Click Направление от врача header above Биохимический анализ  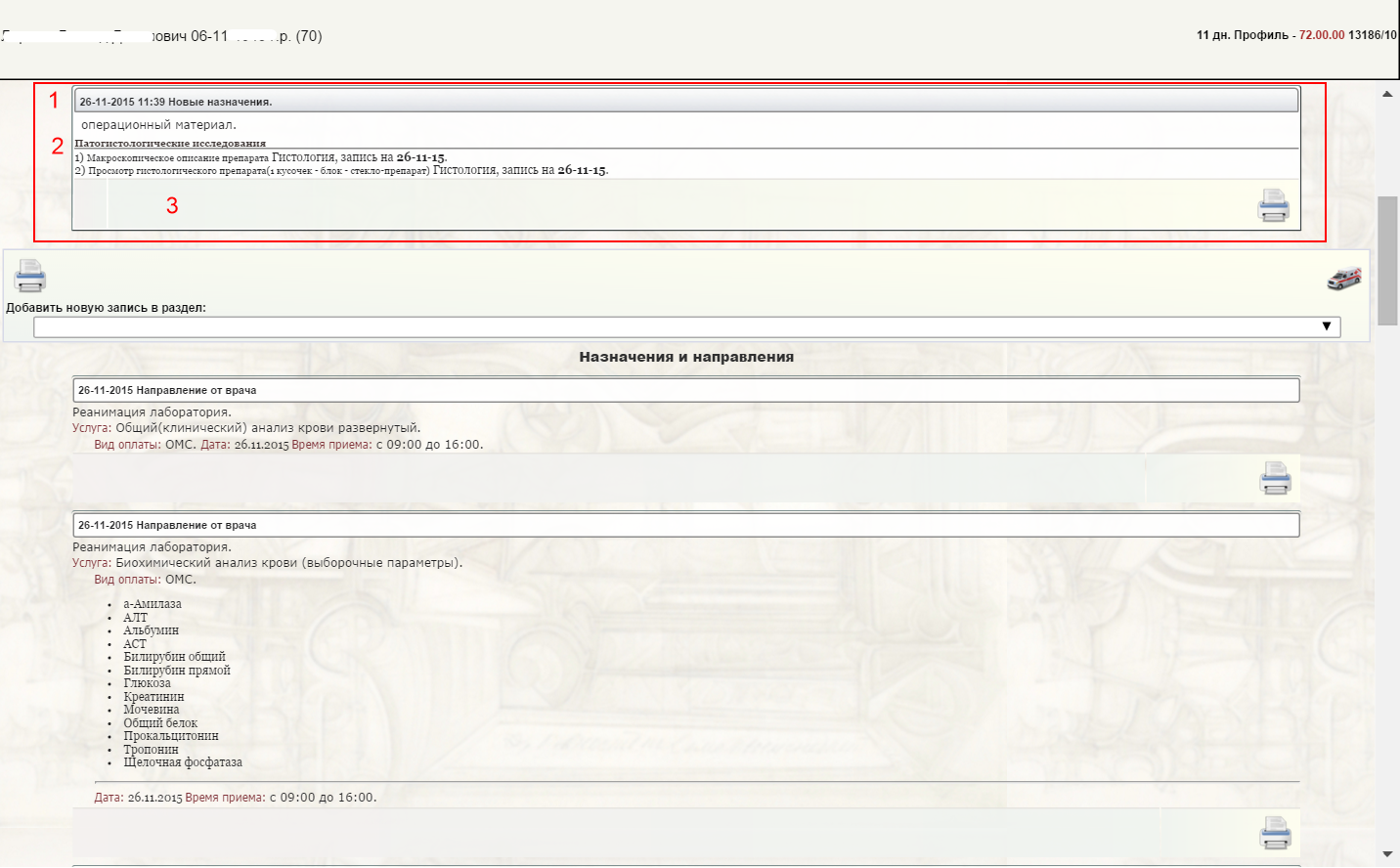click(167, 525)
